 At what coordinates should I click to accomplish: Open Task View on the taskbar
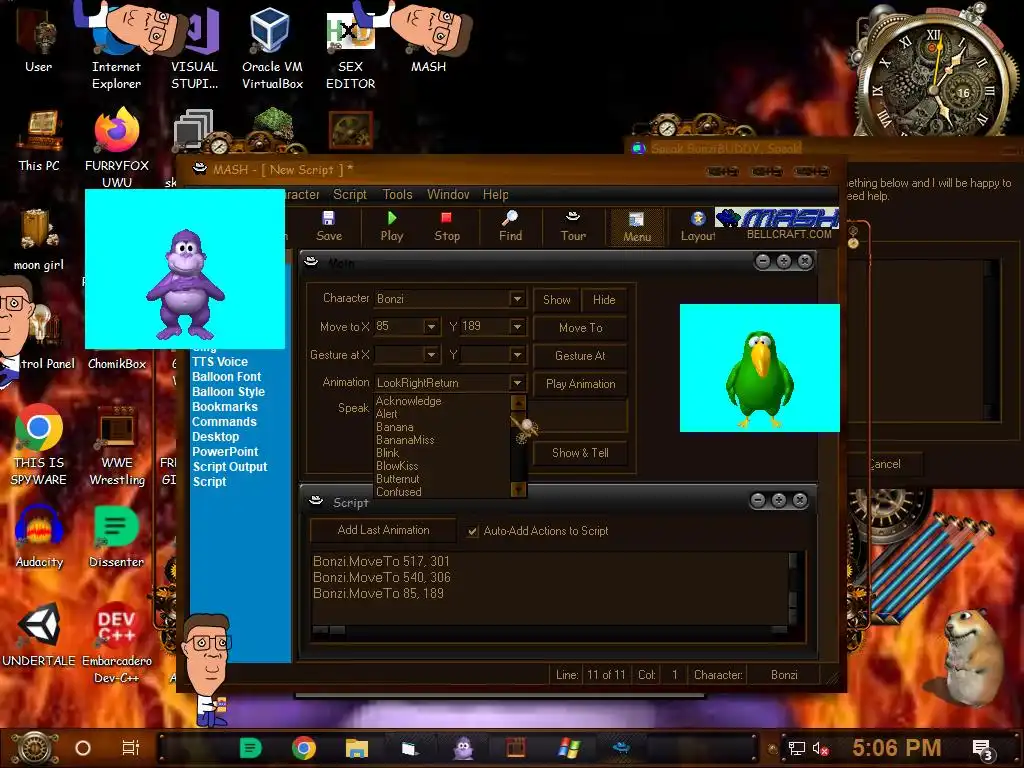(131, 748)
